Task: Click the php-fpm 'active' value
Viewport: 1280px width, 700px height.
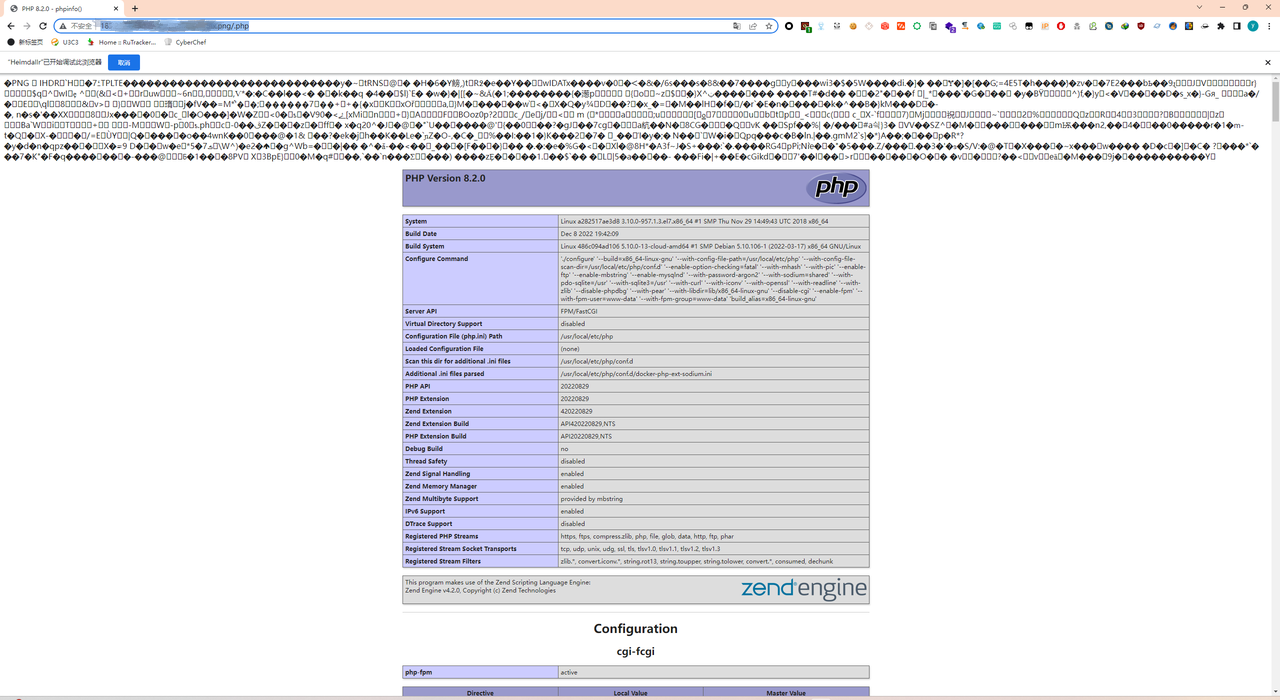Action: coord(570,672)
